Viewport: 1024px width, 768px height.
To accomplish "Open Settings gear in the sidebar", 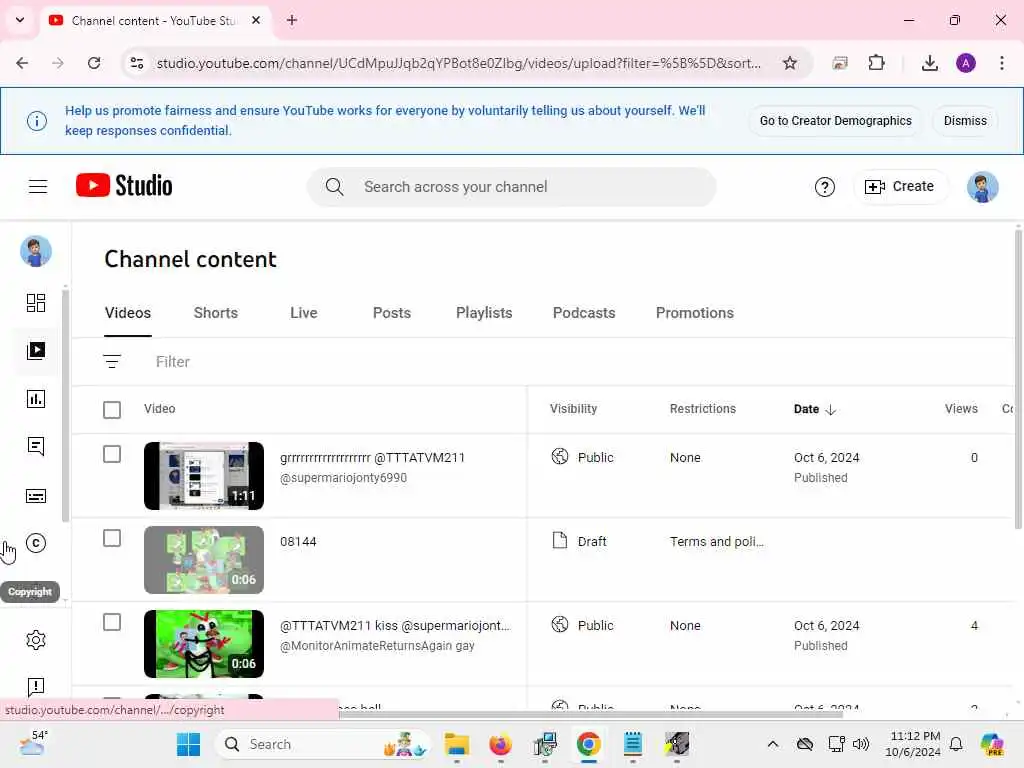I will (x=36, y=639).
